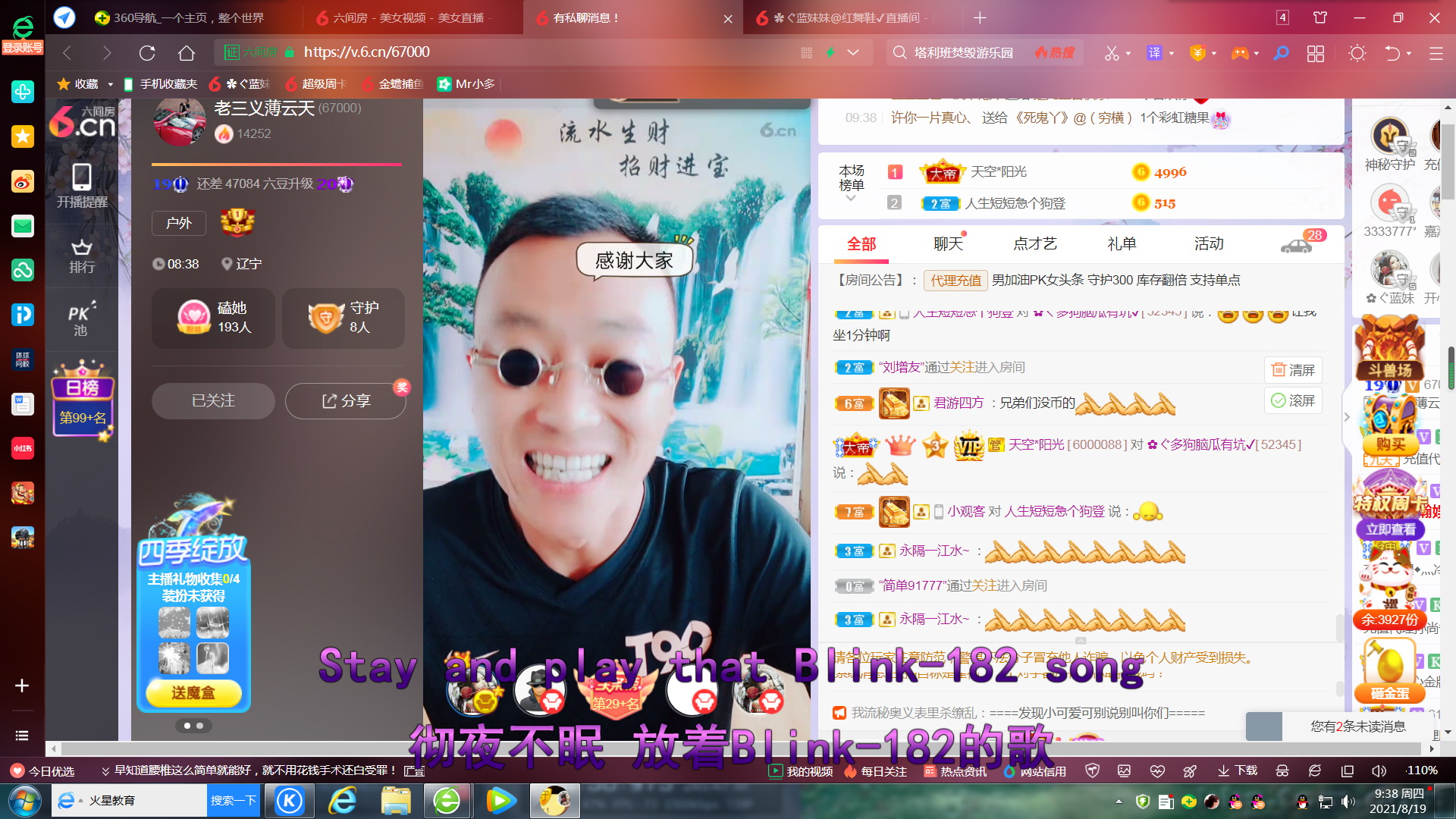Click the browser back arrow
Screen dimensions: 1456x819
[67, 52]
